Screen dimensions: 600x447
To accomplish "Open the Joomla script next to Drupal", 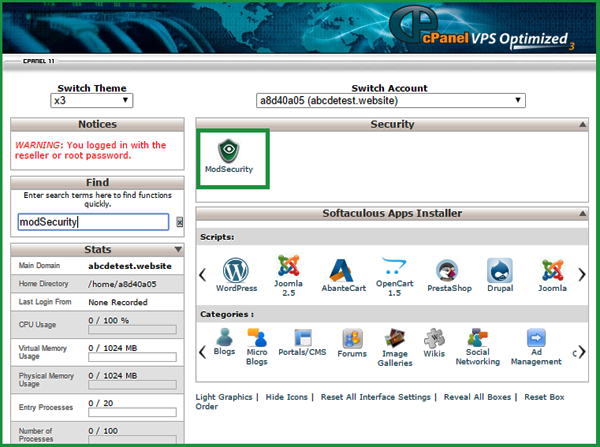I will pyautogui.click(x=552, y=275).
